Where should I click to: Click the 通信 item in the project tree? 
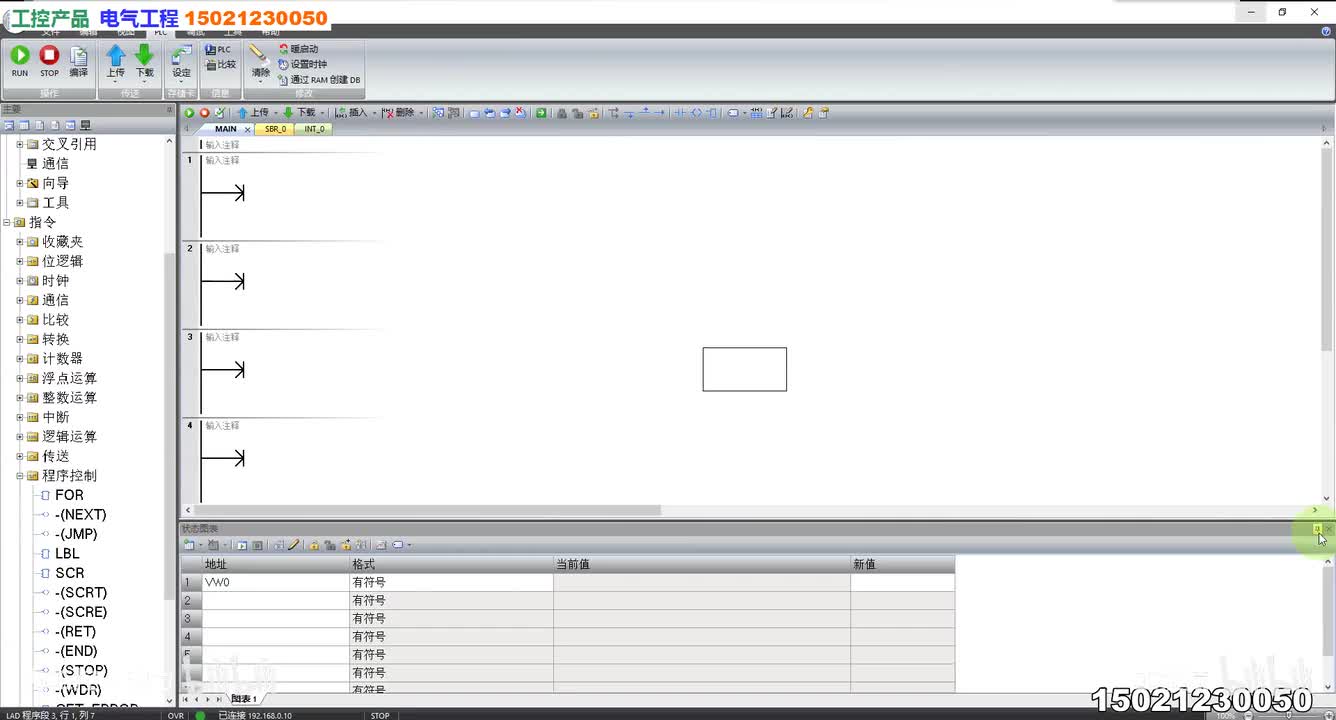pos(55,164)
